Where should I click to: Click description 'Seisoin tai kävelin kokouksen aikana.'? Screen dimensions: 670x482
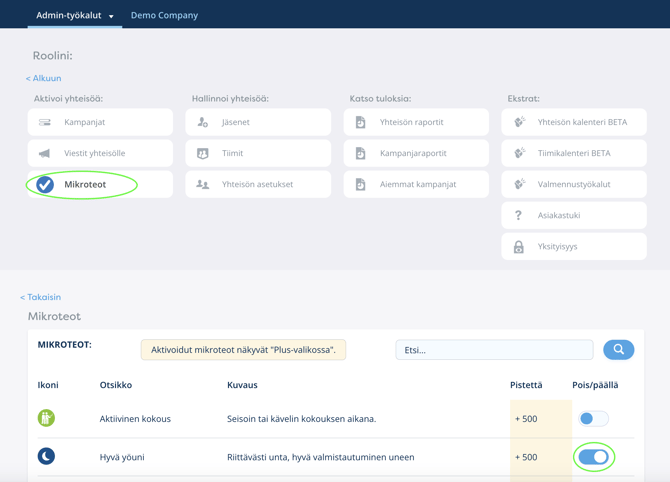tap(302, 419)
